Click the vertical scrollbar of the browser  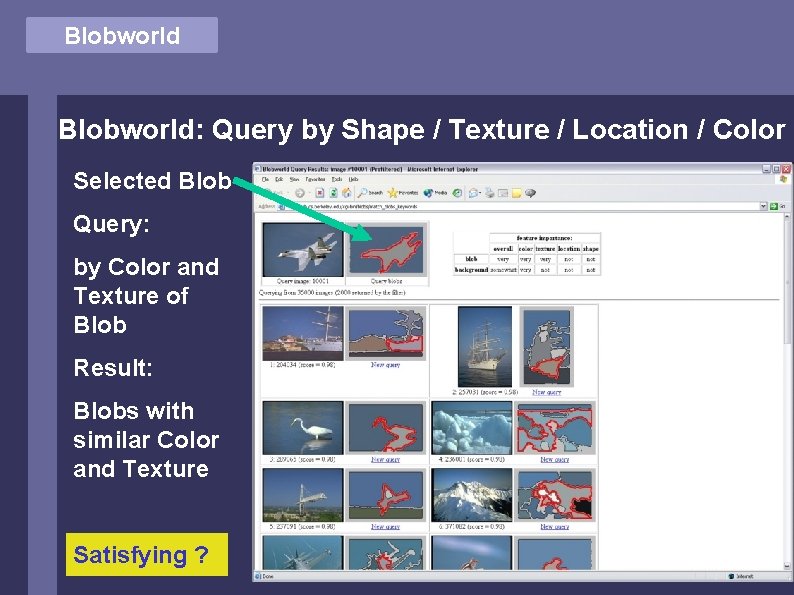point(787,391)
